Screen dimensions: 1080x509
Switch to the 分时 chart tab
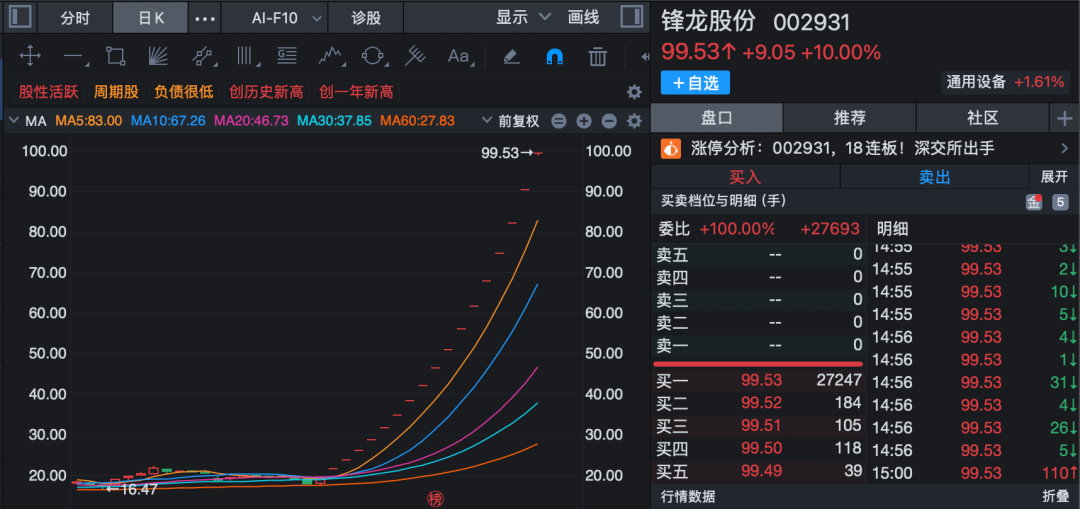tap(74, 18)
